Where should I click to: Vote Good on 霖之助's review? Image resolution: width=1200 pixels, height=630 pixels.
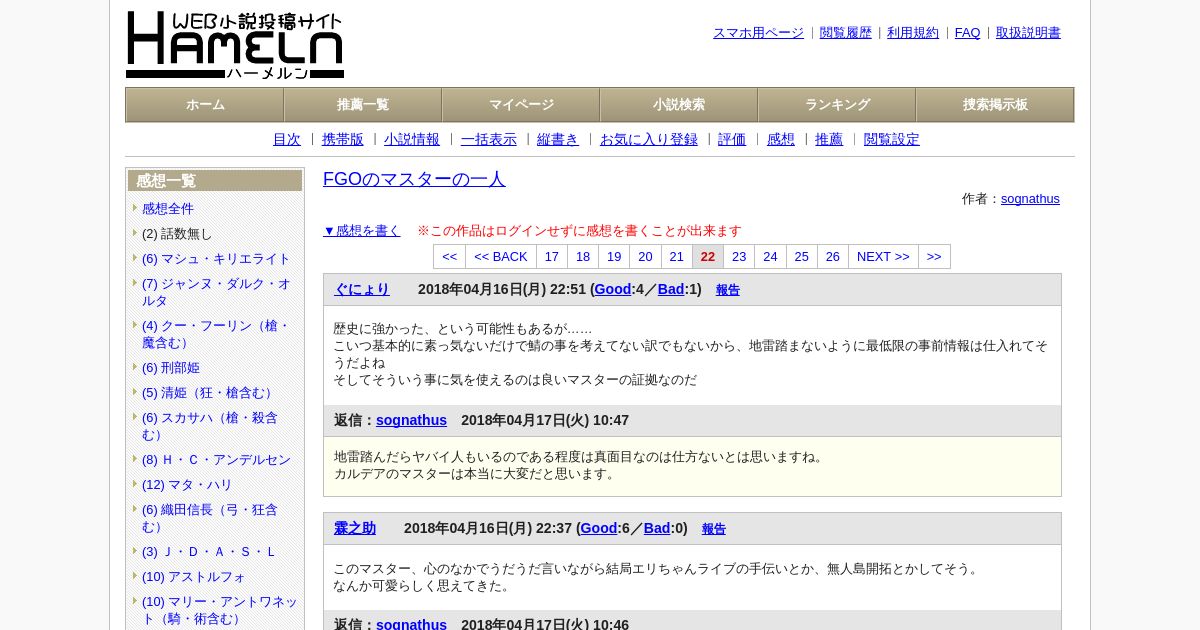[x=599, y=528]
